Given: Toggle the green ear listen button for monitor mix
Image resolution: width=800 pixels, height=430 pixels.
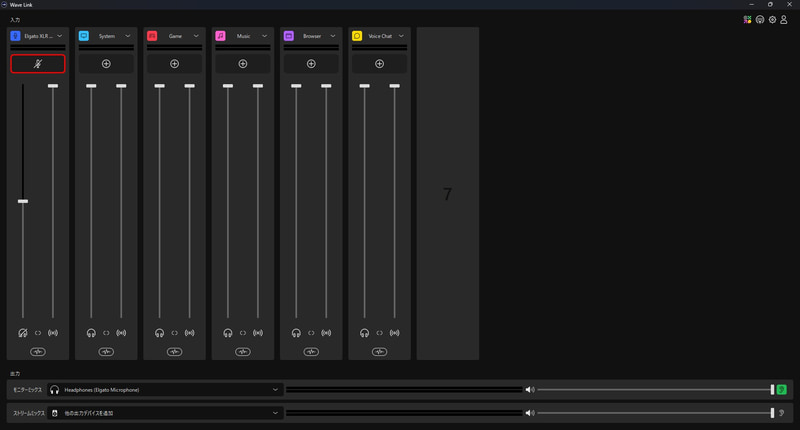Looking at the screenshot, I should pyautogui.click(x=782, y=390).
